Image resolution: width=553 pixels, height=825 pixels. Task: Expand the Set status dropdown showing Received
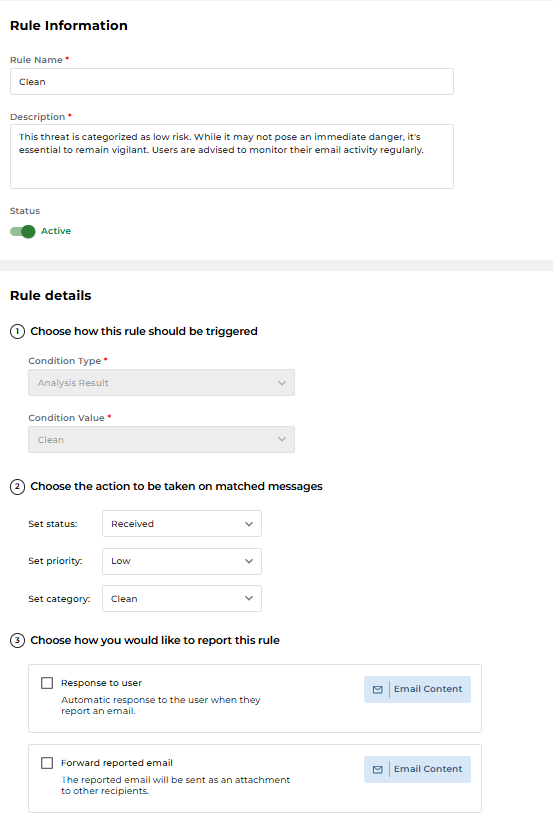pyautogui.click(x=182, y=524)
